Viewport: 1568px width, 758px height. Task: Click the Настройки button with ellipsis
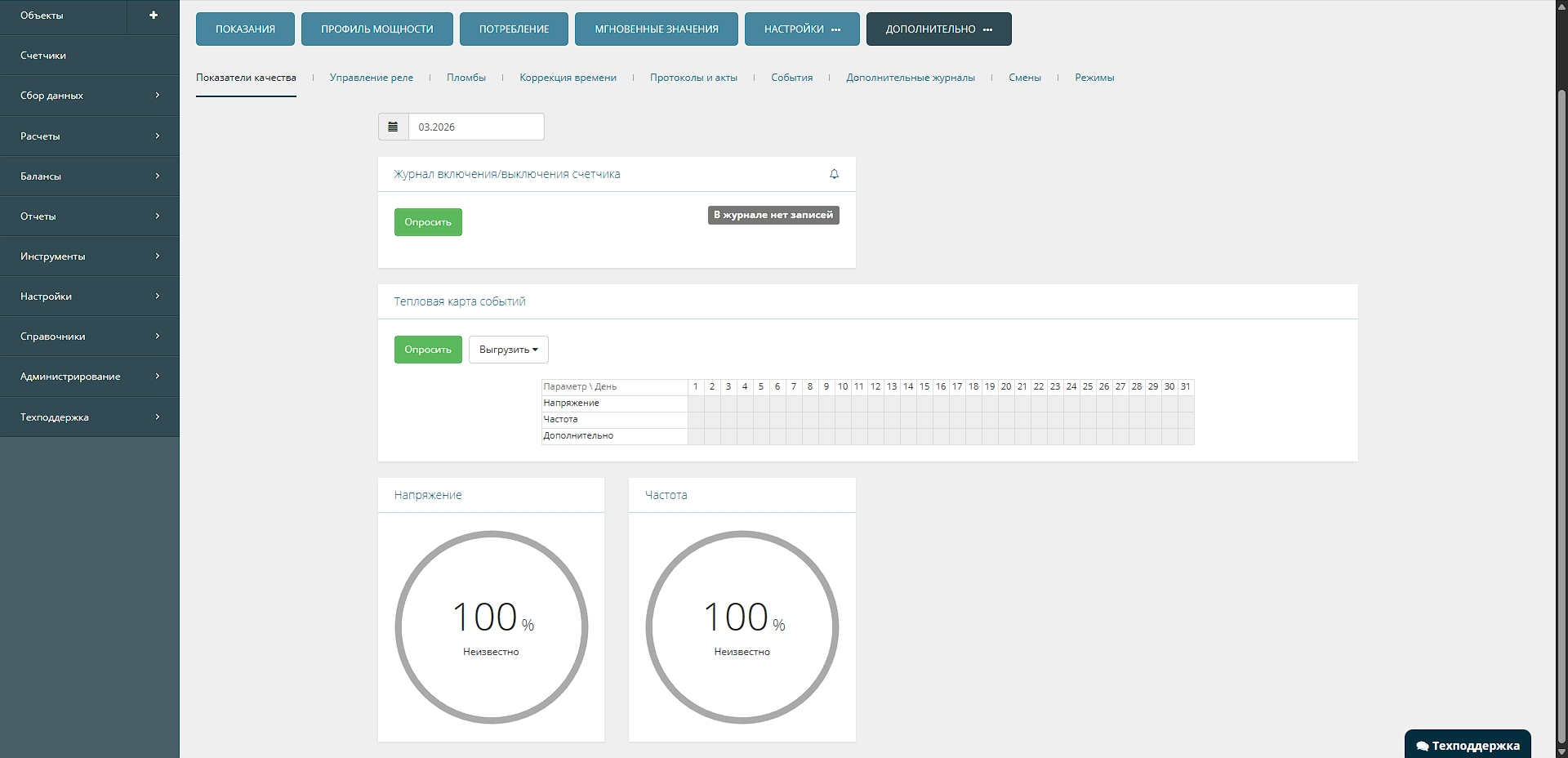(x=801, y=29)
